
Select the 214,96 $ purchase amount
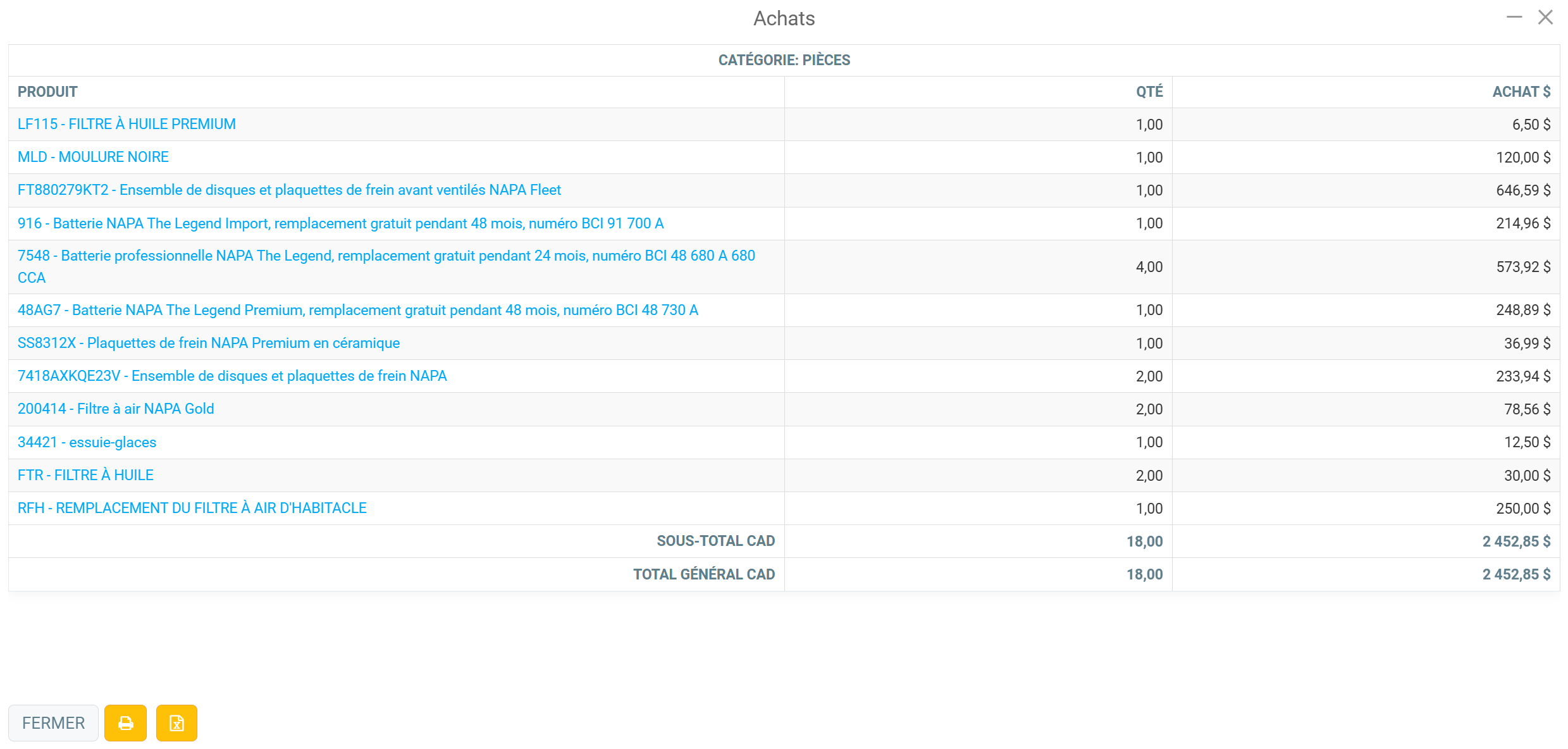click(1523, 223)
